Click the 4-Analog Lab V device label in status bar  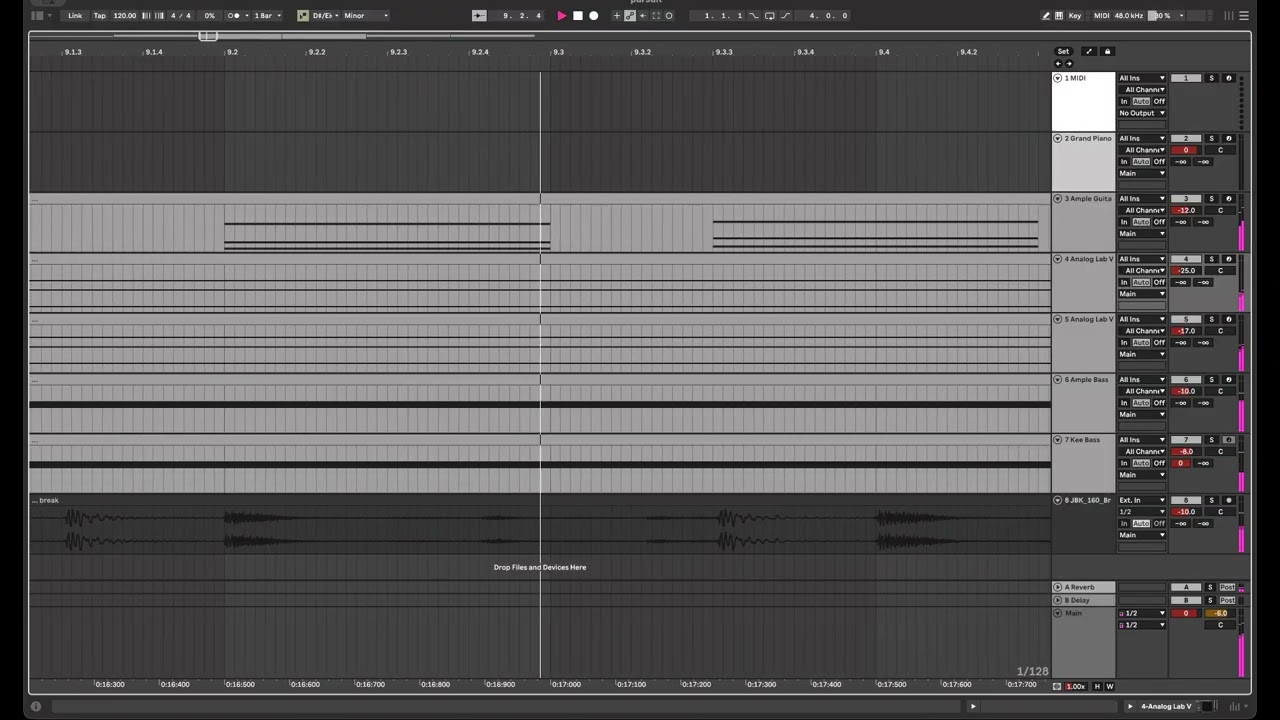pyautogui.click(x=1166, y=707)
